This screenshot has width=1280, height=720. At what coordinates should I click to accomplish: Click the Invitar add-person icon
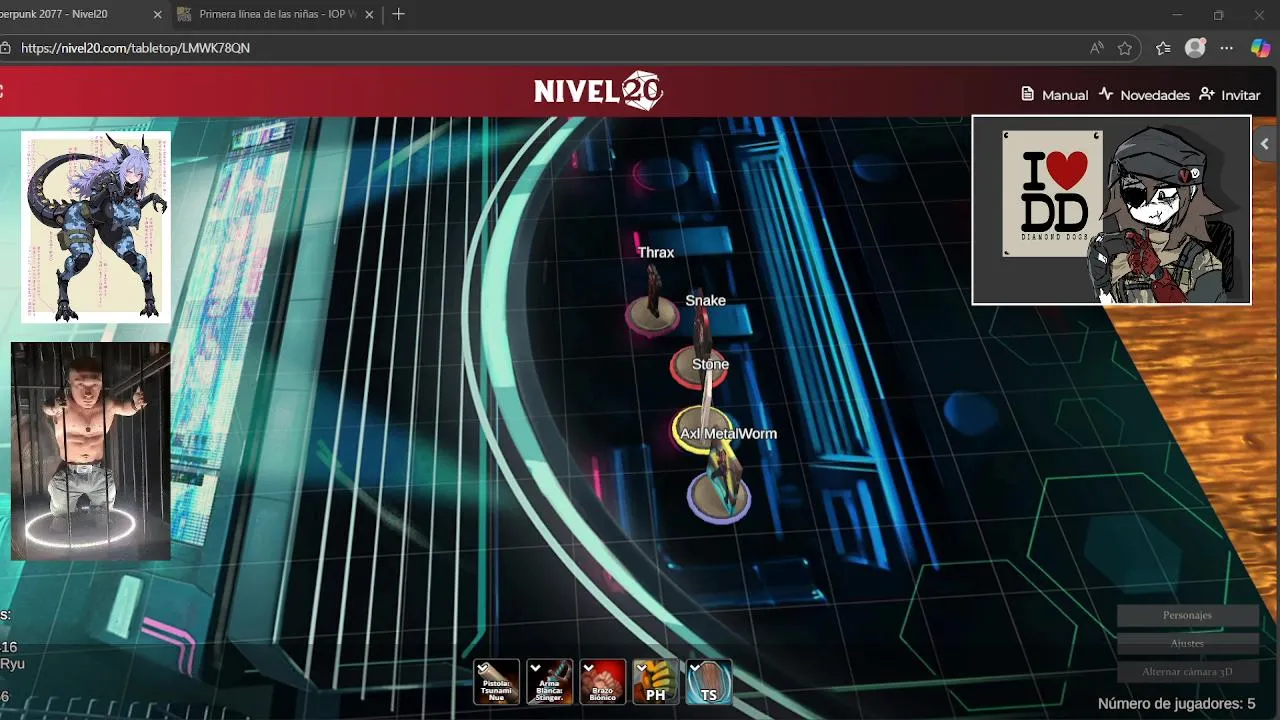[x=1207, y=94]
